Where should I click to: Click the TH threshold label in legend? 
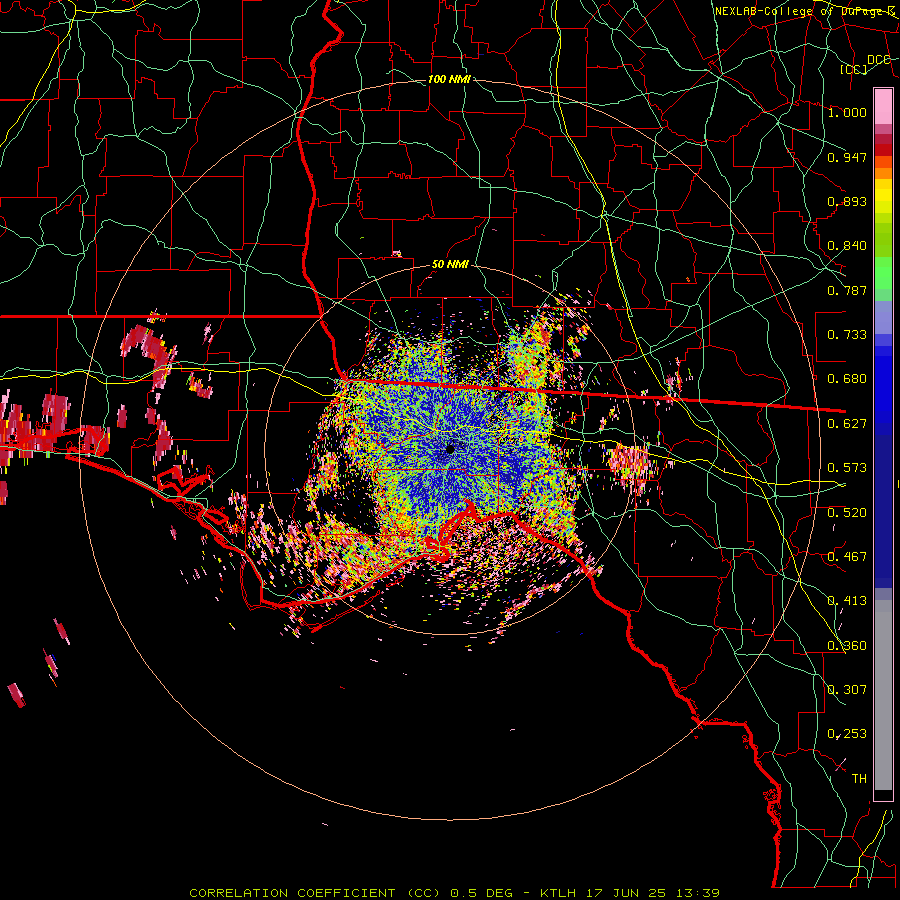tap(859, 779)
